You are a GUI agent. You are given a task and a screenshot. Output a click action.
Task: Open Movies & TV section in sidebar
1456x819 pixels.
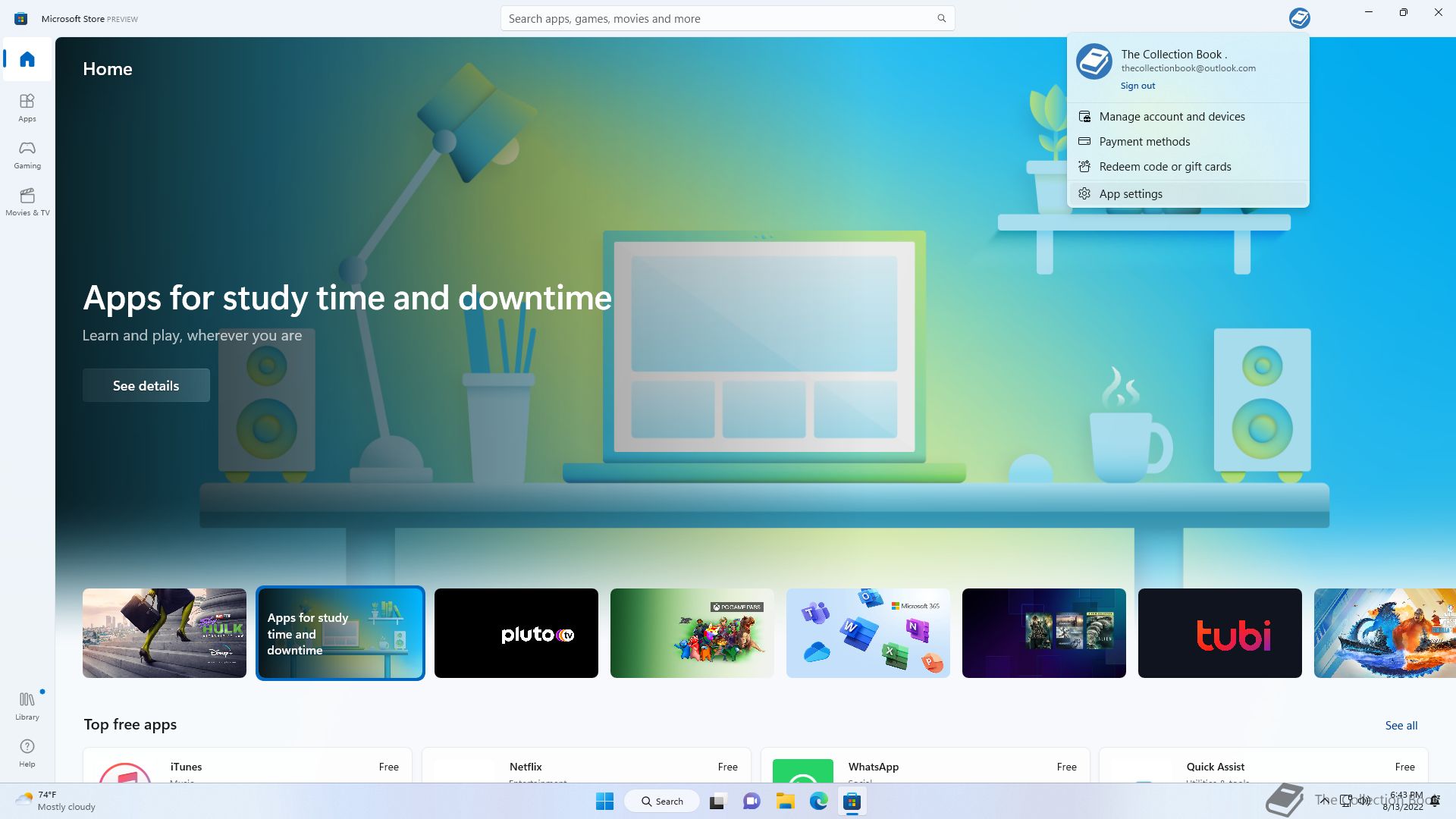(27, 202)
